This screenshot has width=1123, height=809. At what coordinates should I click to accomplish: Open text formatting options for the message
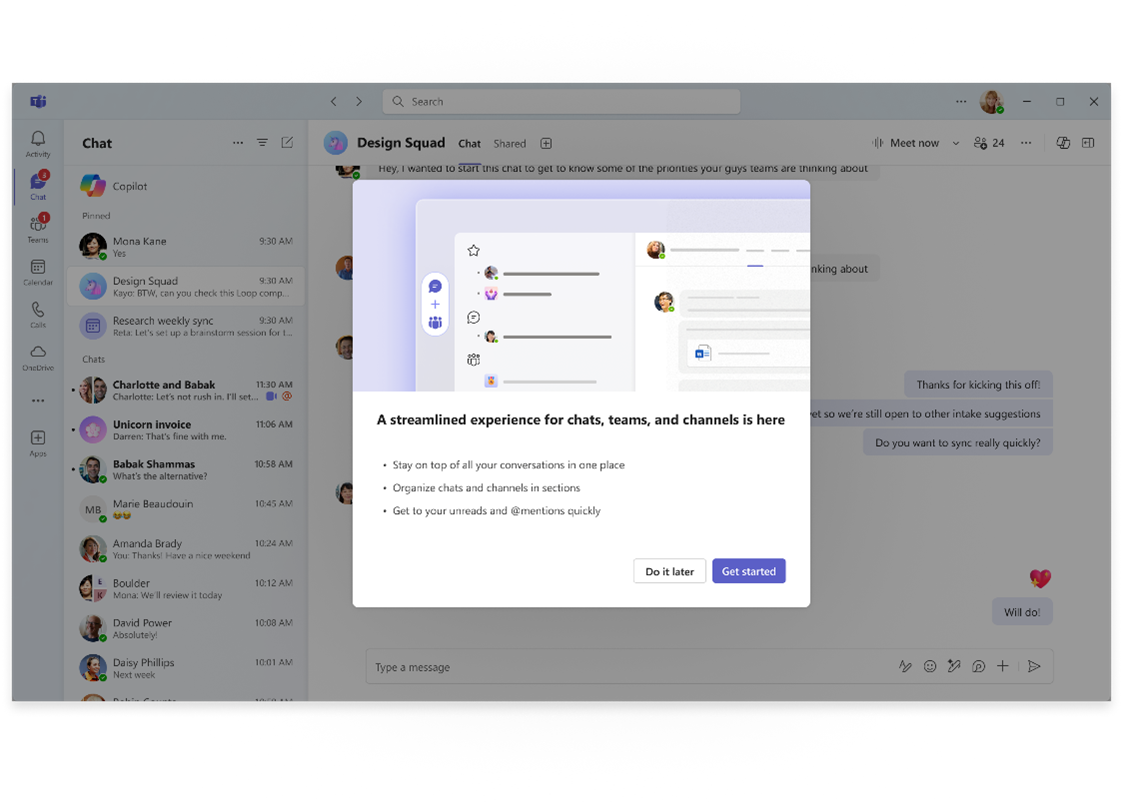point(906,666)
